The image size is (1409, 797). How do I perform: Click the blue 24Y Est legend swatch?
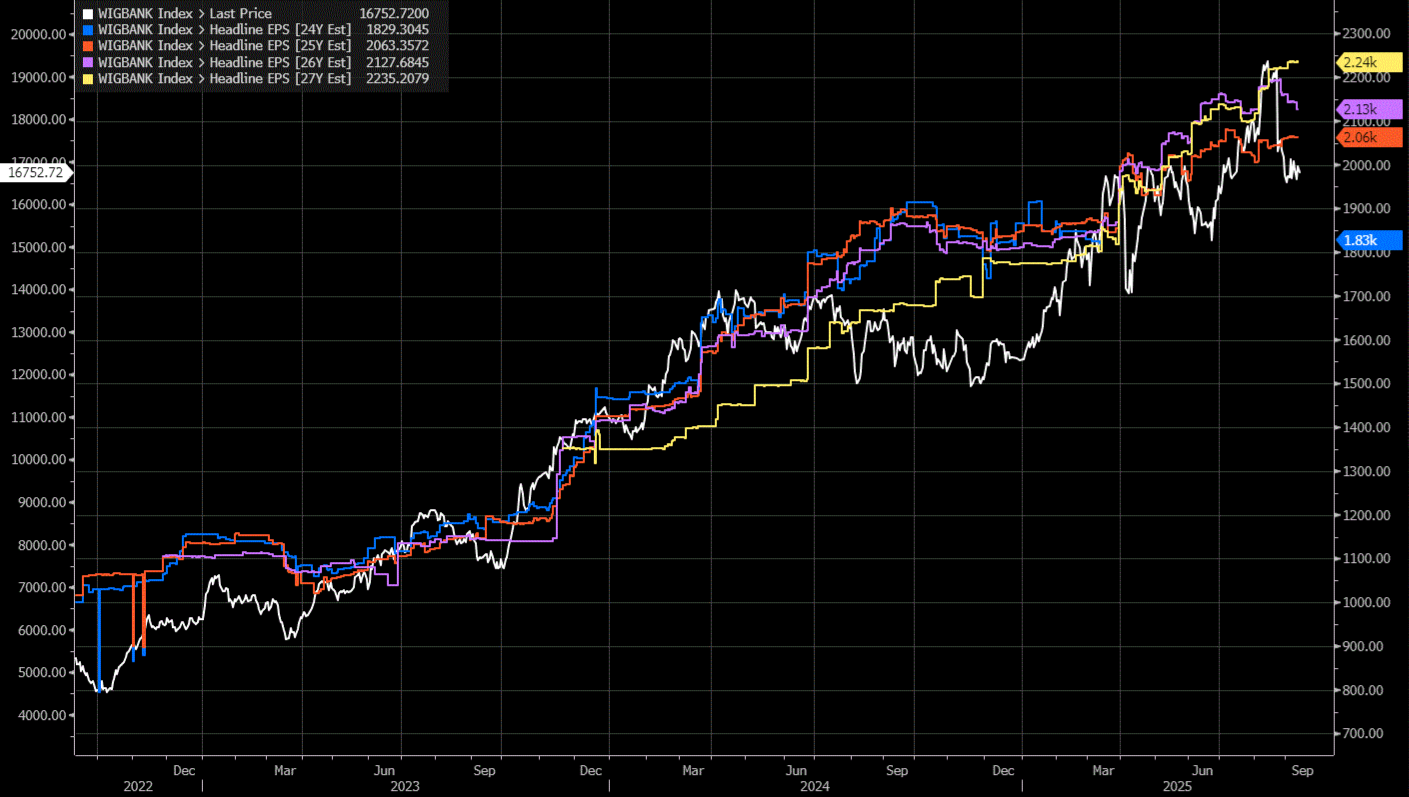click(x=89, y=30)
